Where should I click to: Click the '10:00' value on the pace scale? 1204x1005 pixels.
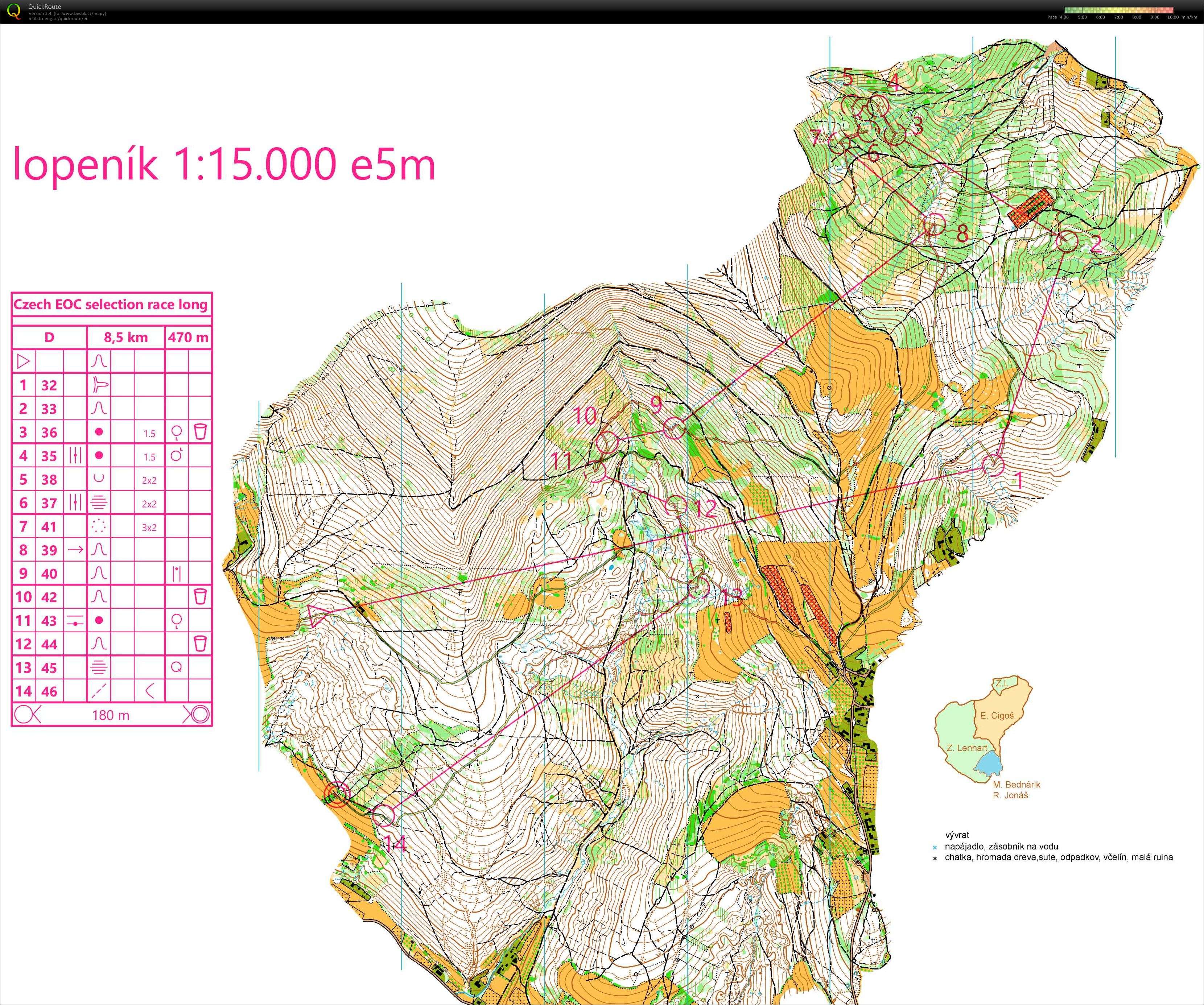pos(1173,17)
